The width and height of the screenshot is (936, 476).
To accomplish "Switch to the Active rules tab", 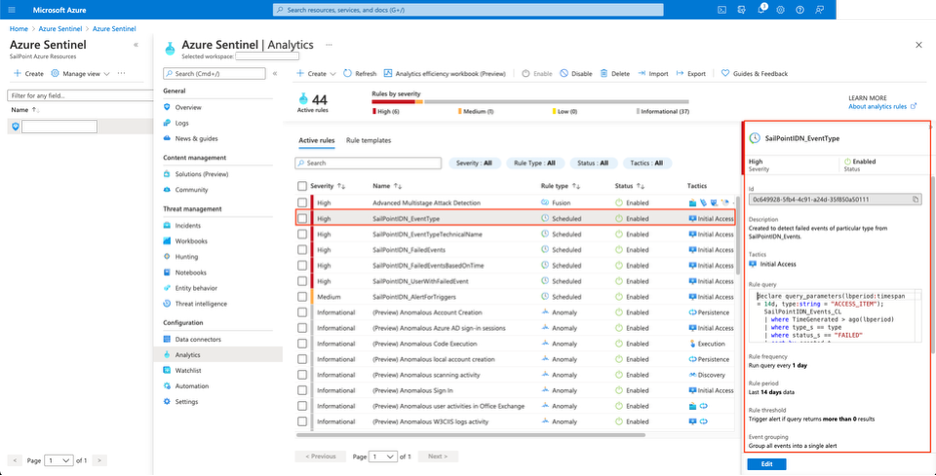I will click(x=316, y=141).
